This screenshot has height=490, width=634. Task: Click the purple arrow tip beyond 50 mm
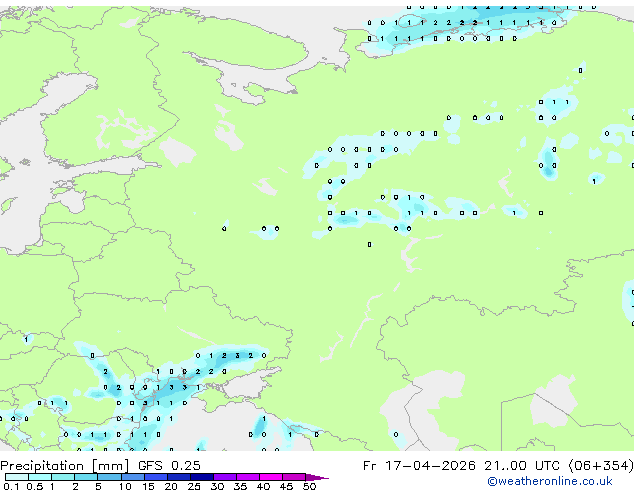tap(317, 477)
